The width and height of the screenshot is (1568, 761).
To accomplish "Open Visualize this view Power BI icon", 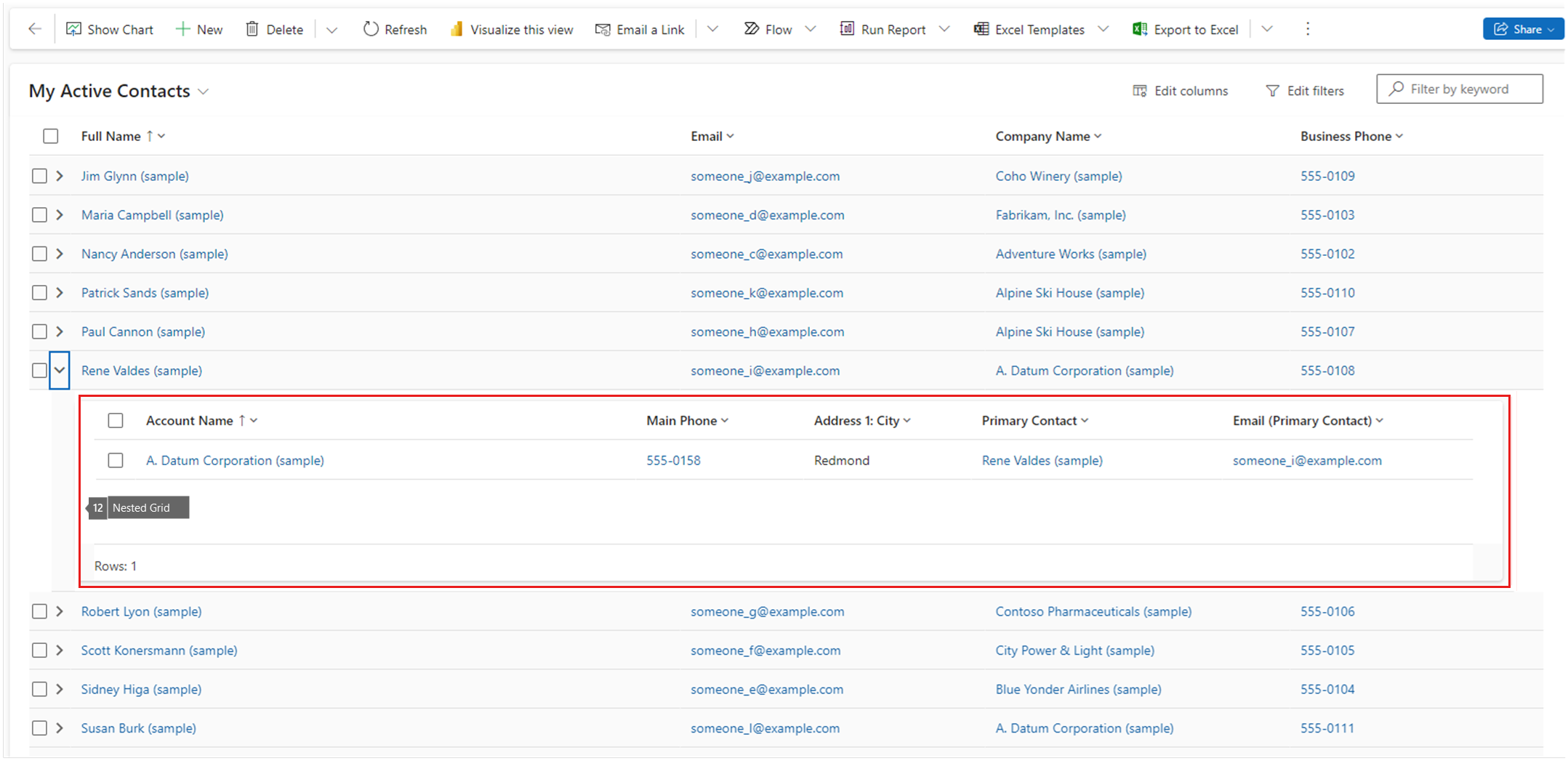I will pos(456,29).
